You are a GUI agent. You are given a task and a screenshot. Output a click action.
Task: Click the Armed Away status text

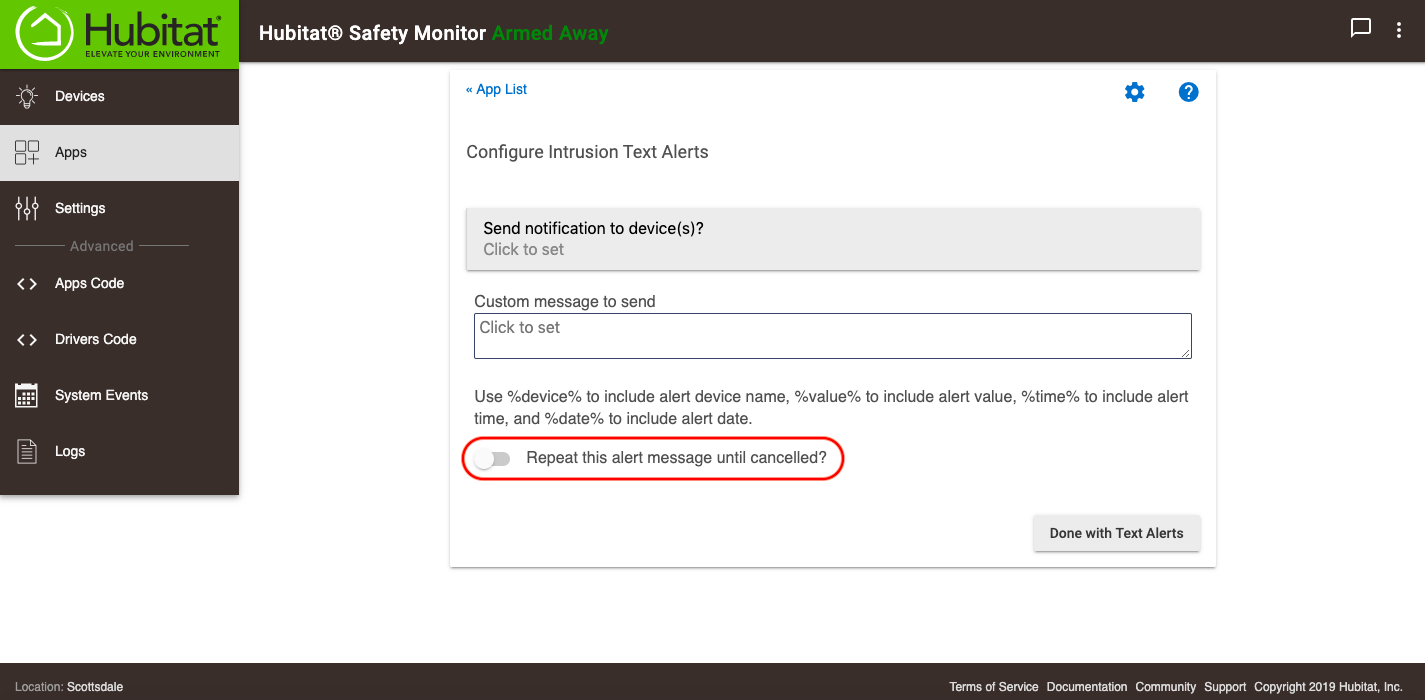550,33
